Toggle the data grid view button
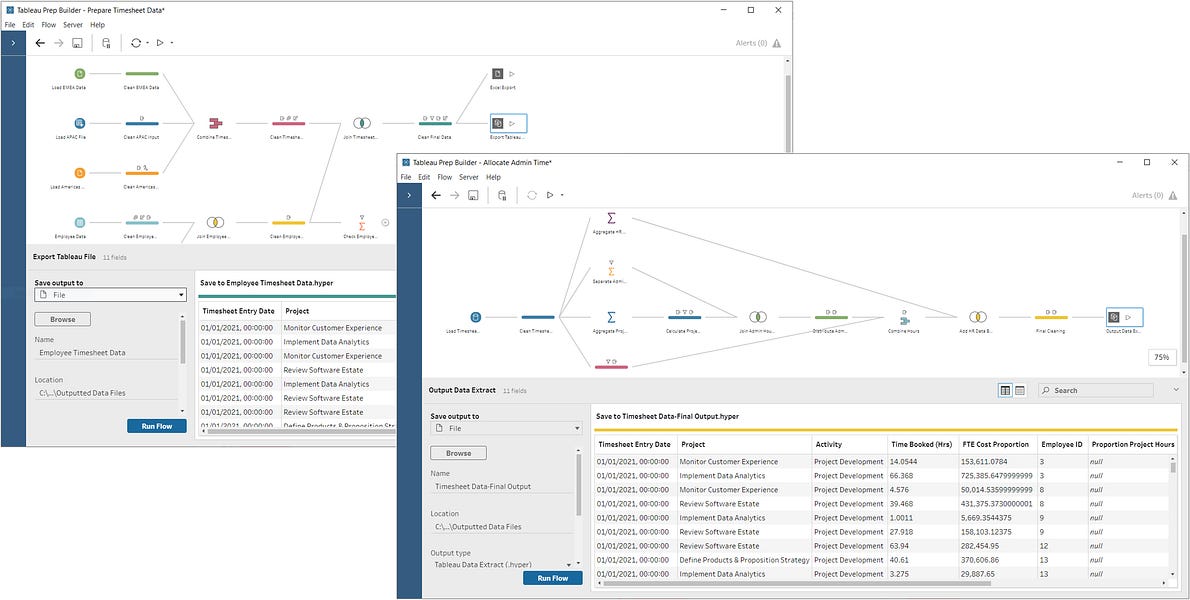Image resolution: width=1190 pixels, height=600 pixels. pos(1006,390)
